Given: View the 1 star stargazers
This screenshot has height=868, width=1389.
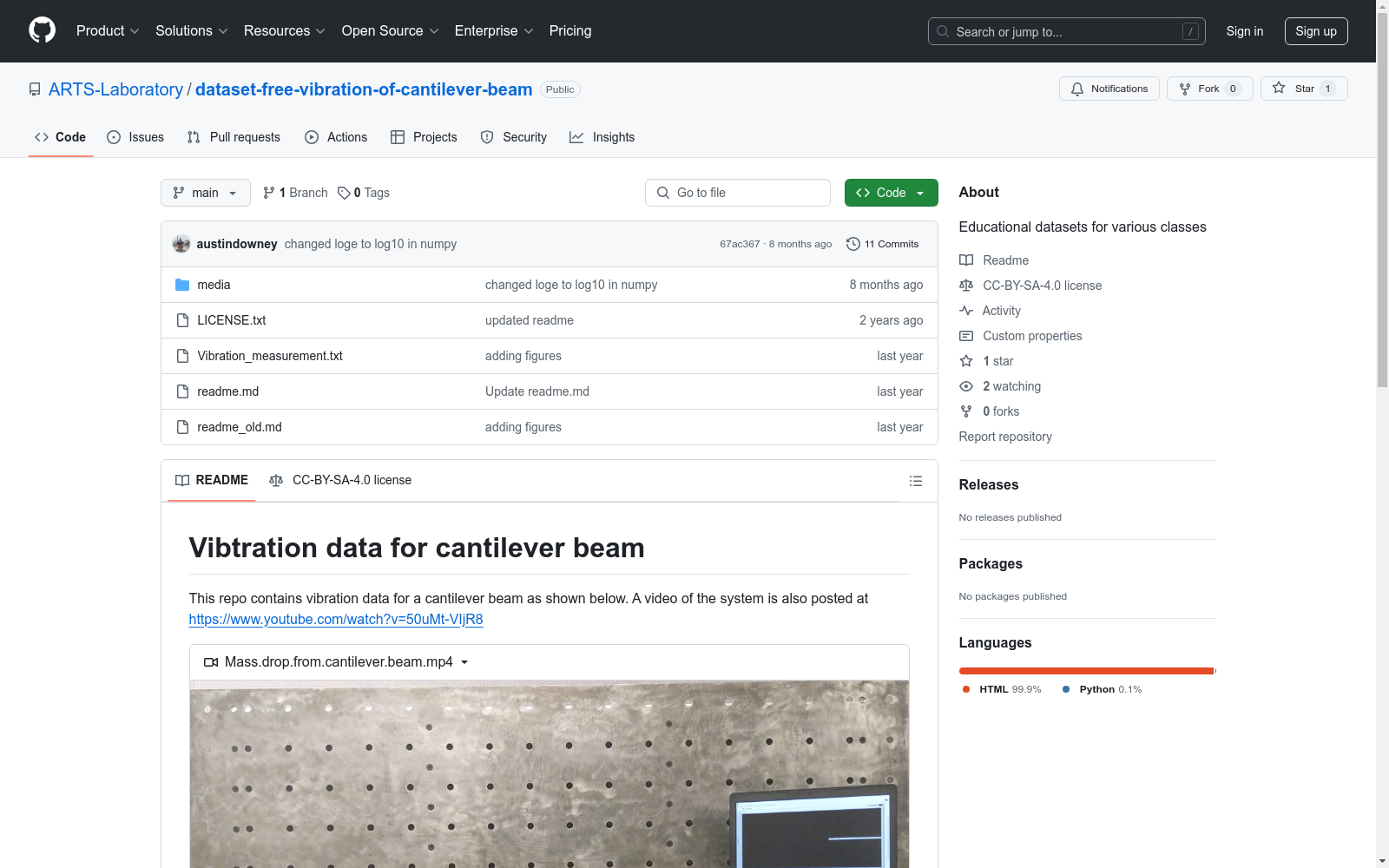Looking at the screenshot, I should [x=986, y=361].
